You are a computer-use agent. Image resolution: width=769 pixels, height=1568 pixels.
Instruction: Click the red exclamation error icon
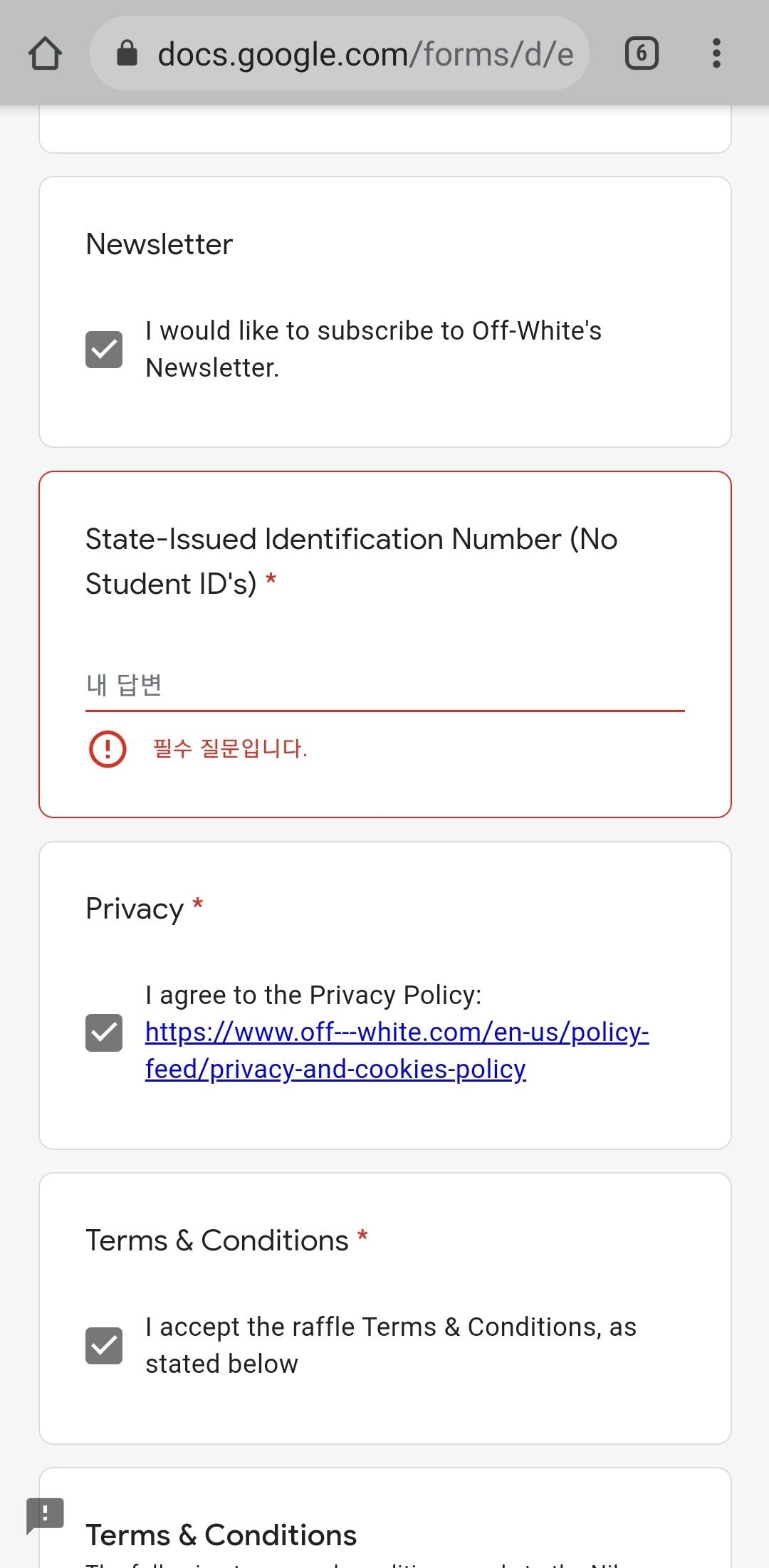click(x=108, y=748)
